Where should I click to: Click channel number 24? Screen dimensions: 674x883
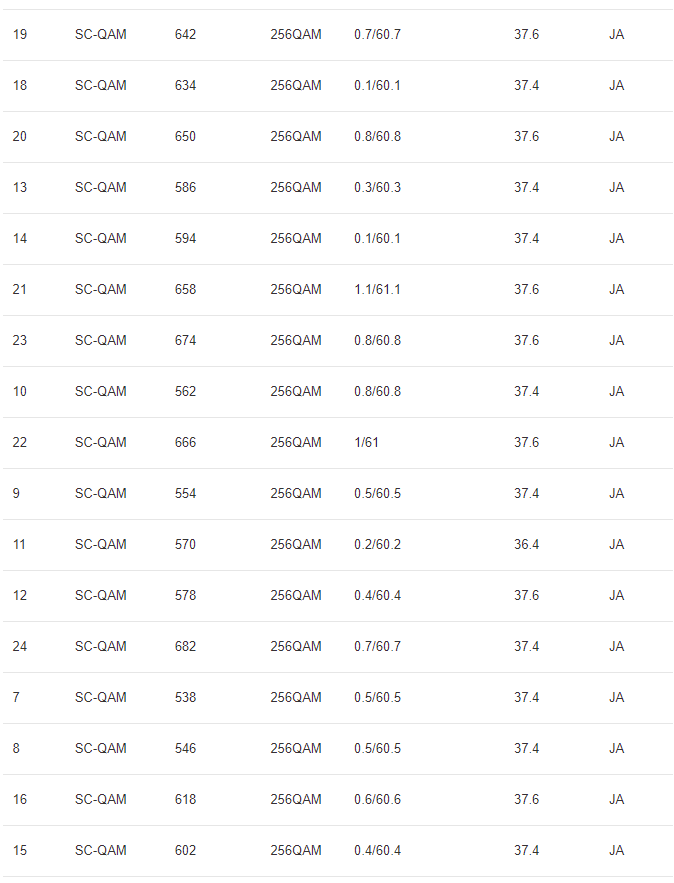(20, 647)
